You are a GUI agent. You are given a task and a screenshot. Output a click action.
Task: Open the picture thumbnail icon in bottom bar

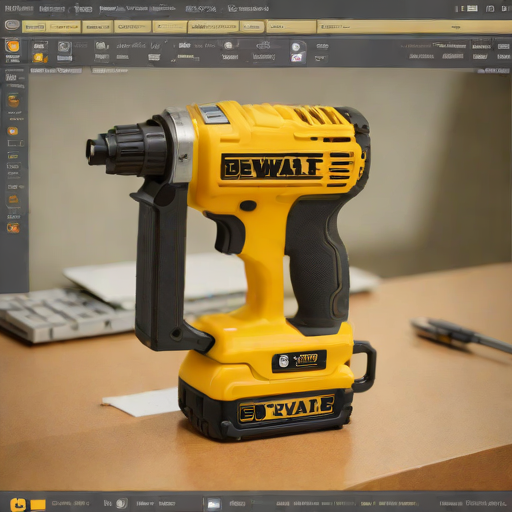pyautogui.click(x=213, y=503)
